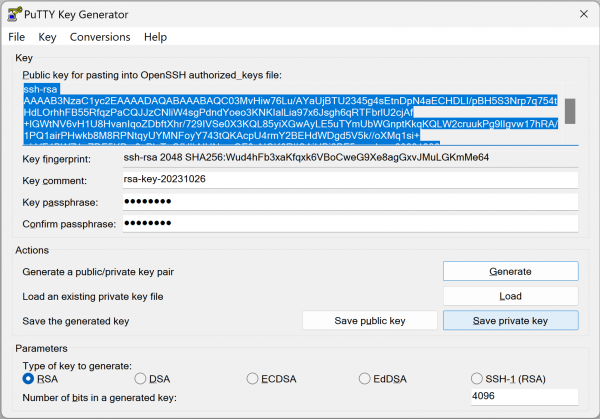Click the number of bits field showing 4096
This screenshot has width=600, height=419.
[x=524, y=396]
